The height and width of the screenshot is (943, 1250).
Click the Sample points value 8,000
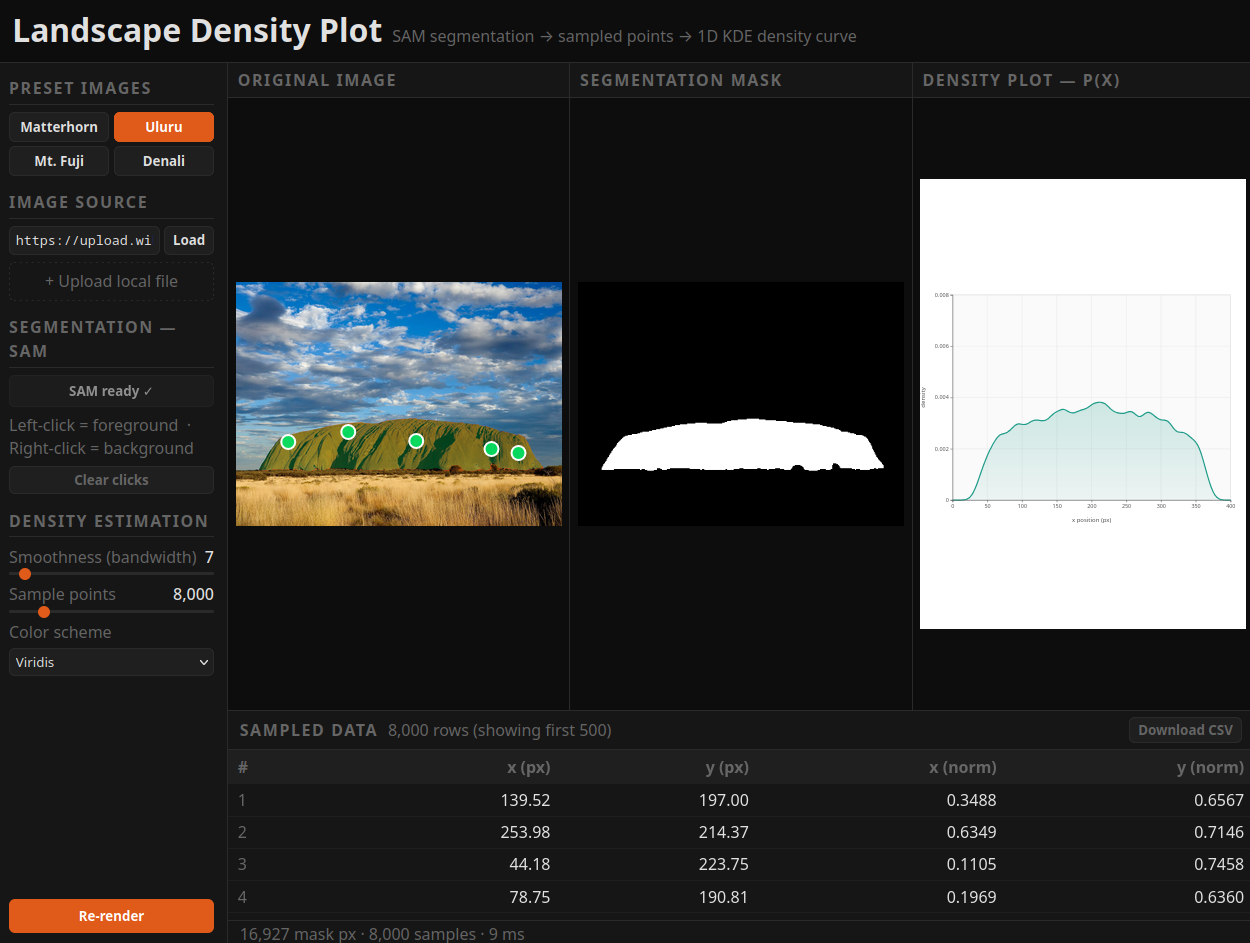pos(193,594)
